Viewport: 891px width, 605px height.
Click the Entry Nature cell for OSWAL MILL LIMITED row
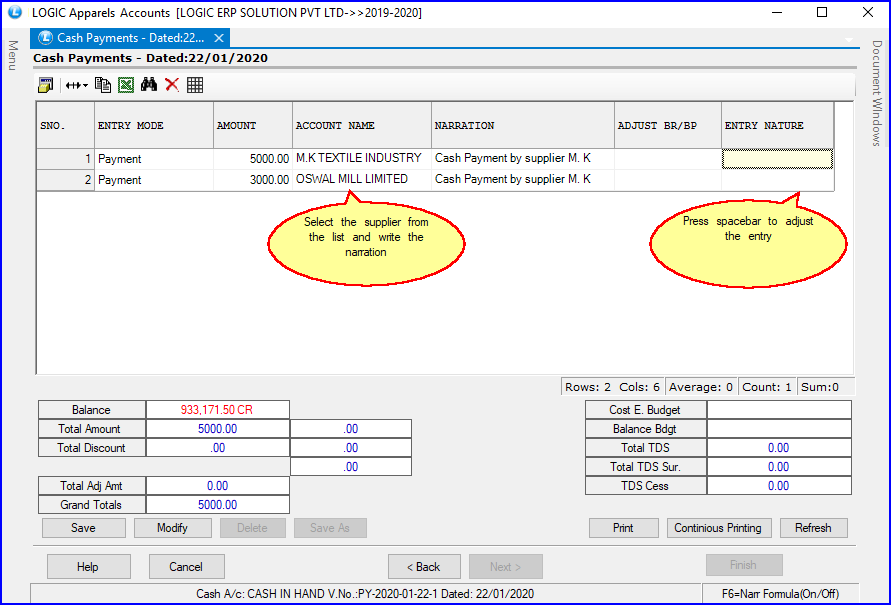click(777, 180)
